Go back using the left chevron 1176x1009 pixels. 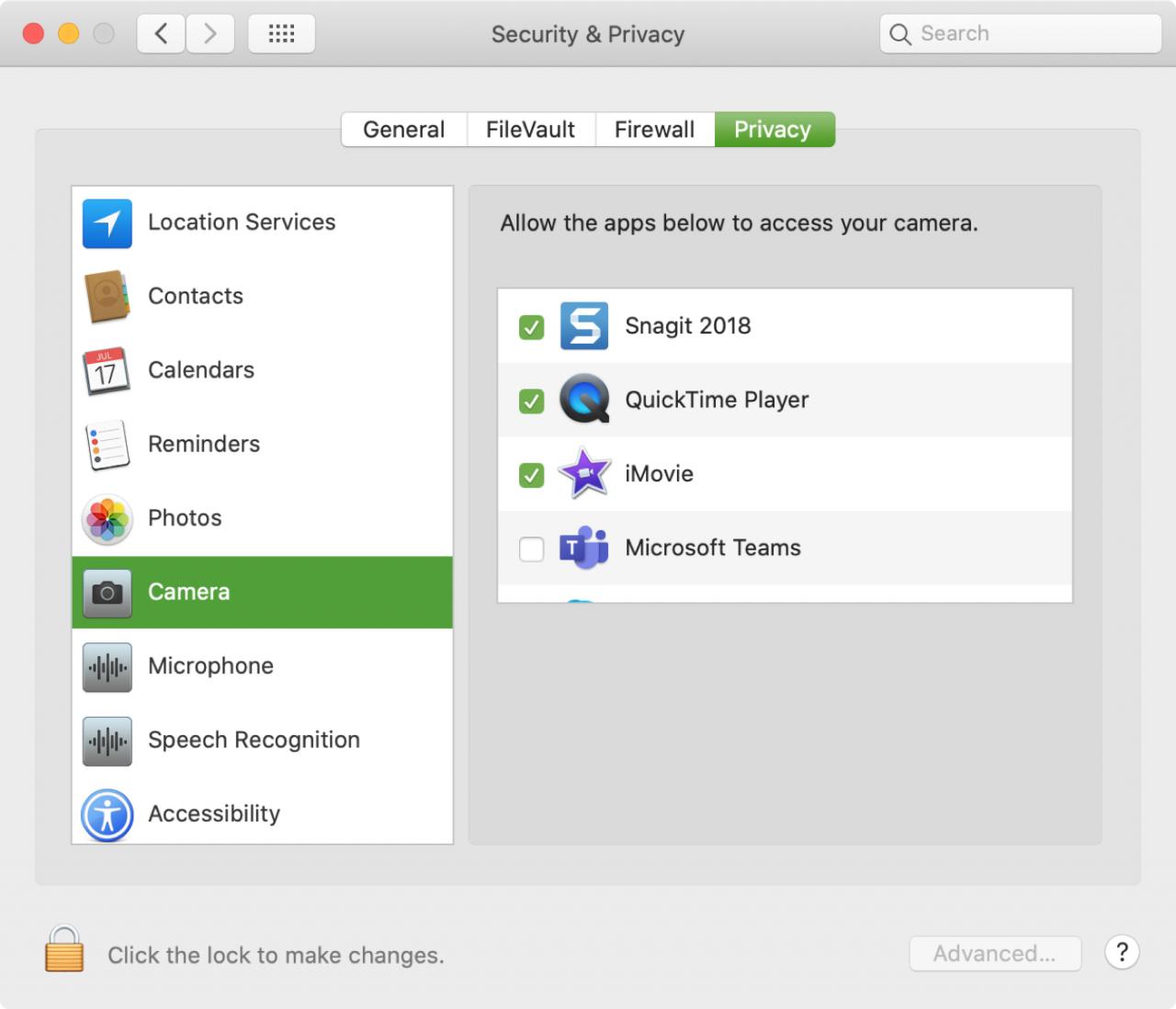pos(161,34)
